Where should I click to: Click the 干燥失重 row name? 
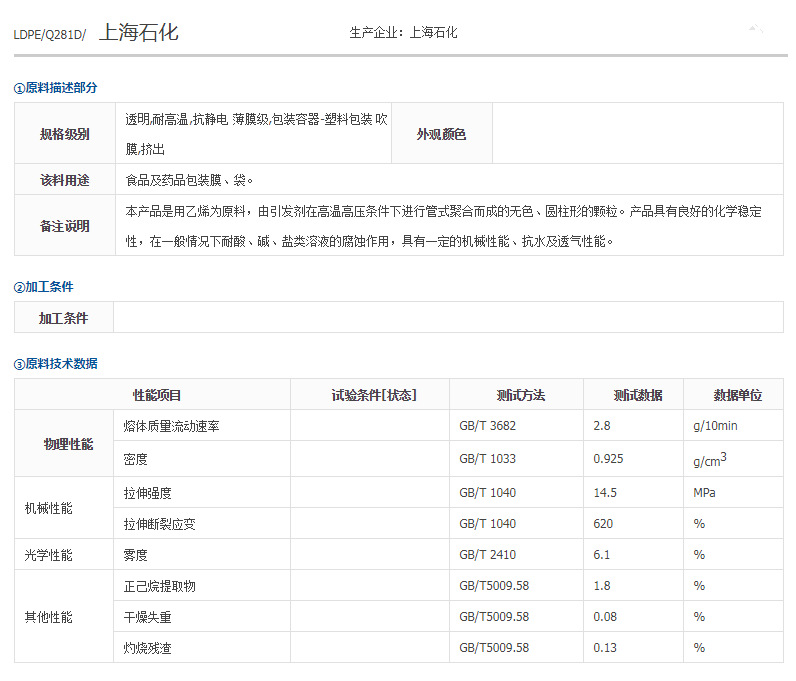coord(148,617)
